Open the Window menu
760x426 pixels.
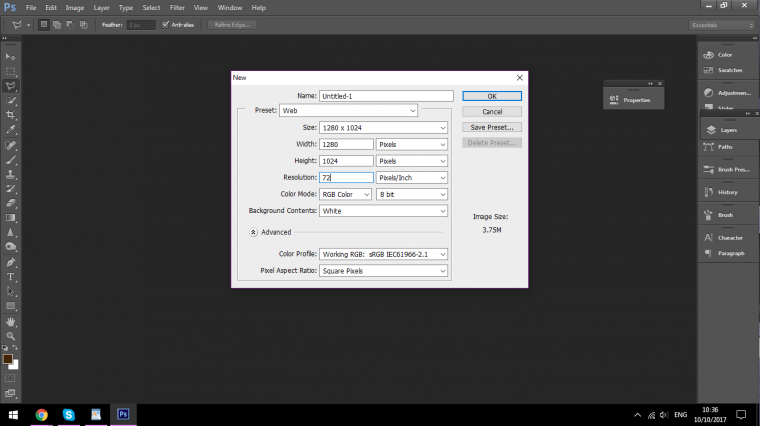click(230, 8)
